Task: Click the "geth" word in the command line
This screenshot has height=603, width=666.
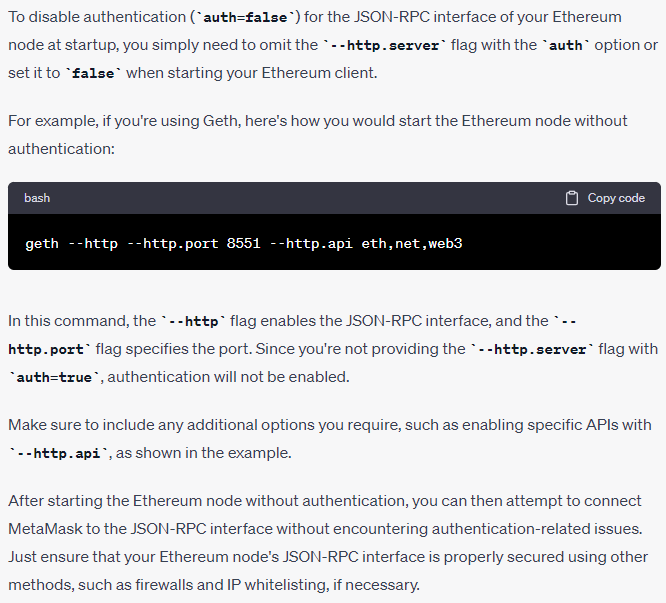Action: pyautogui.click(x=42, y=243)
